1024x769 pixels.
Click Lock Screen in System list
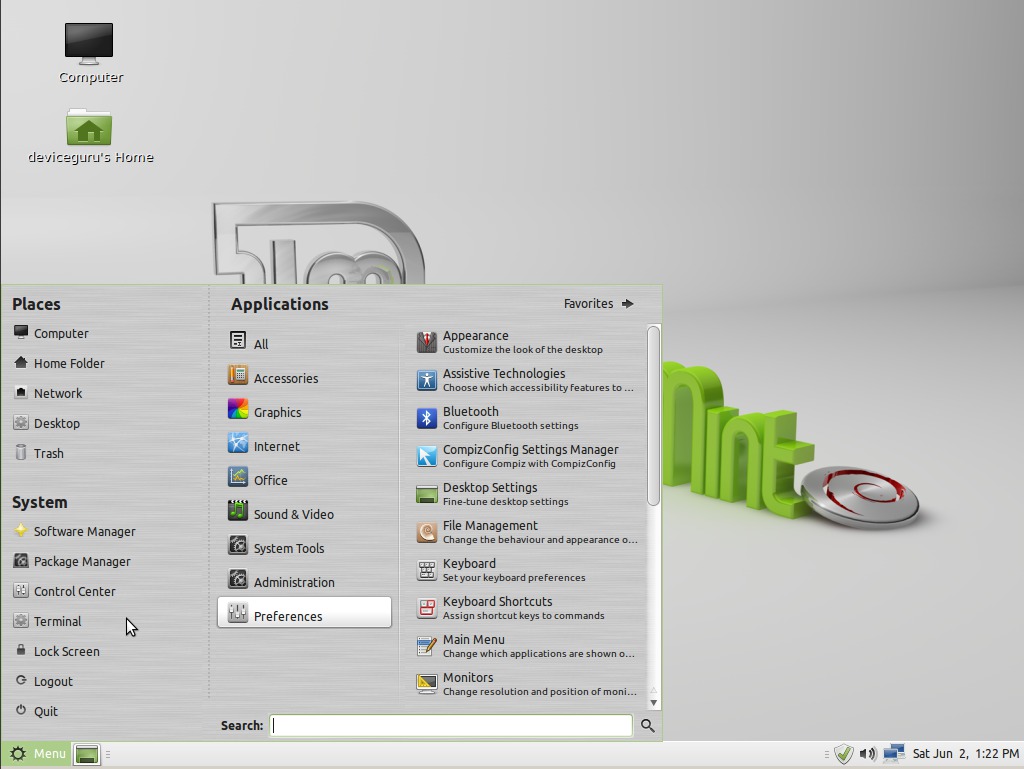tap(57, 651)
